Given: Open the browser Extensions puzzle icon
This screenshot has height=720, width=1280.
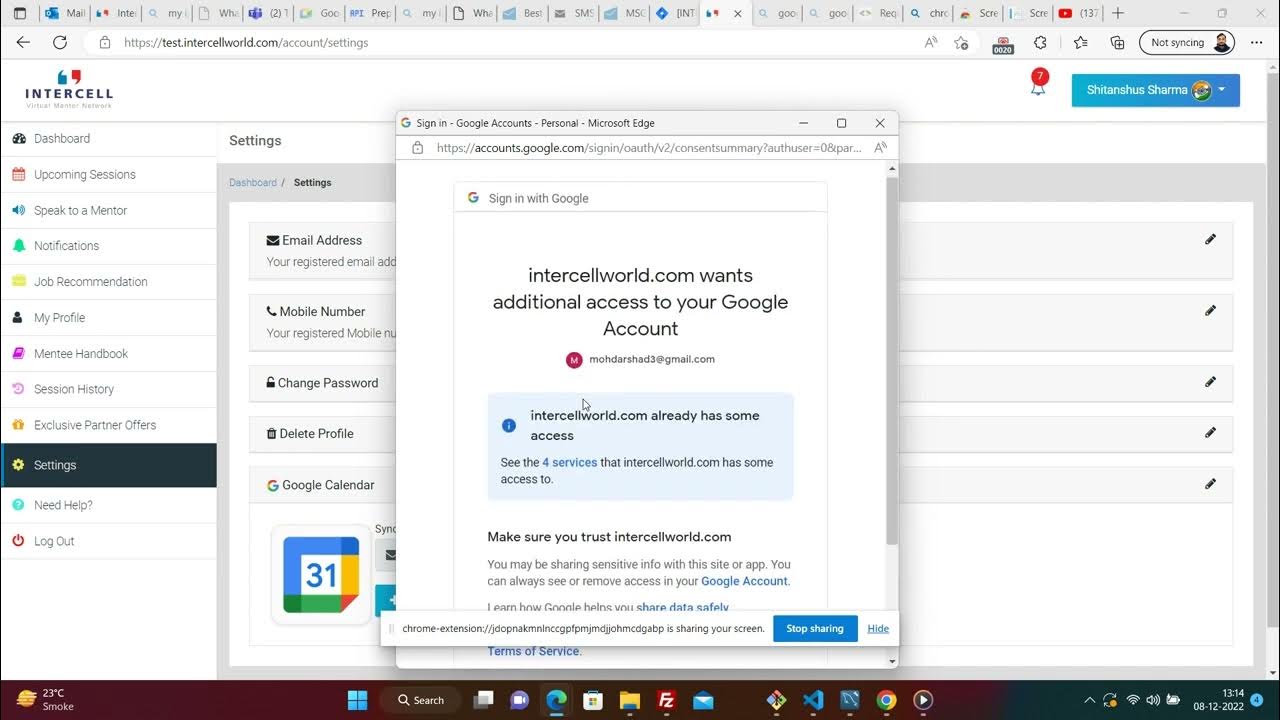Looking at the screenshot, I should [x=1040, y=43].
